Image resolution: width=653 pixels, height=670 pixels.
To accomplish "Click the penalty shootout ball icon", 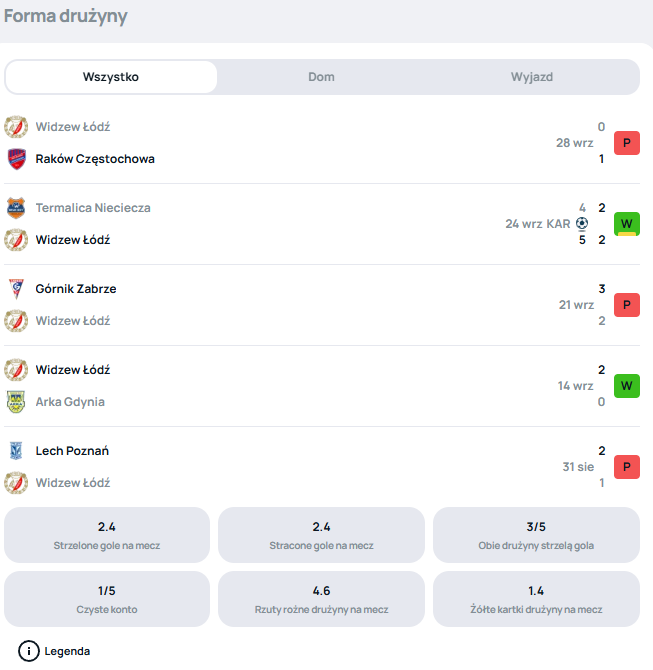I will coord(582,224).
